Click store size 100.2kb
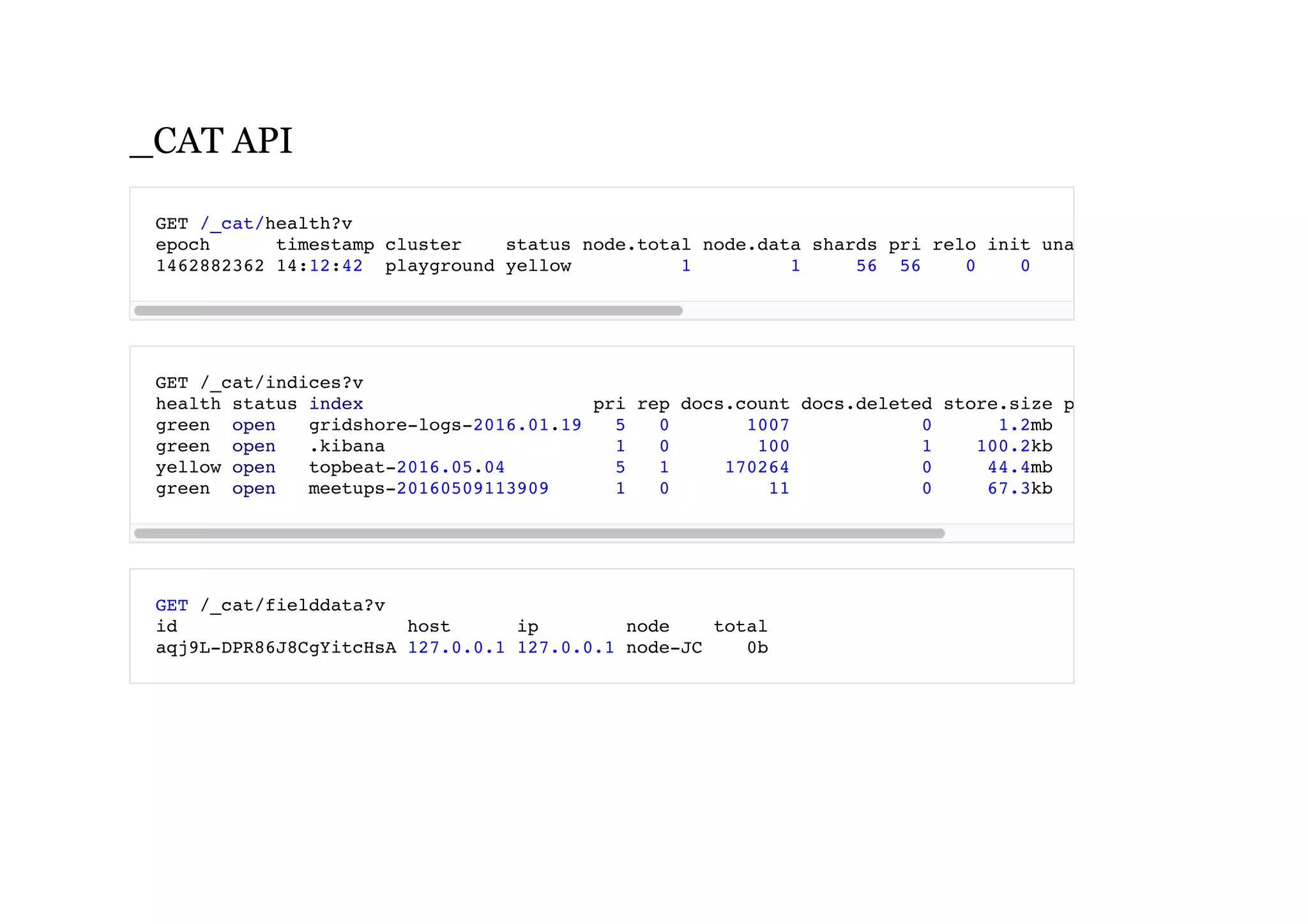1308x924 pixels. (x=1014, y=446)
